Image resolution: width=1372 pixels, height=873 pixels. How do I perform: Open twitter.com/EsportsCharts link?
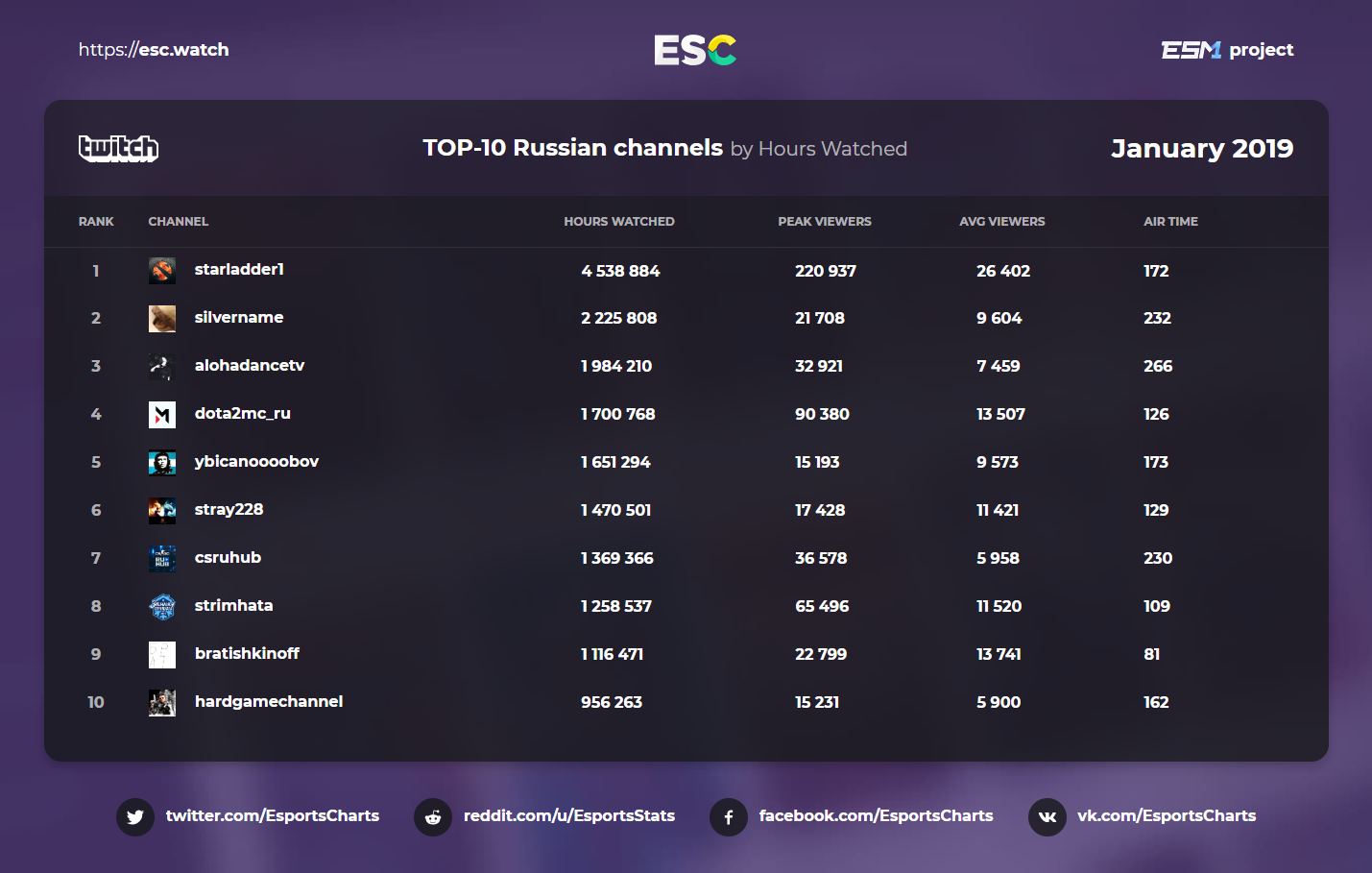click(272, 815)
